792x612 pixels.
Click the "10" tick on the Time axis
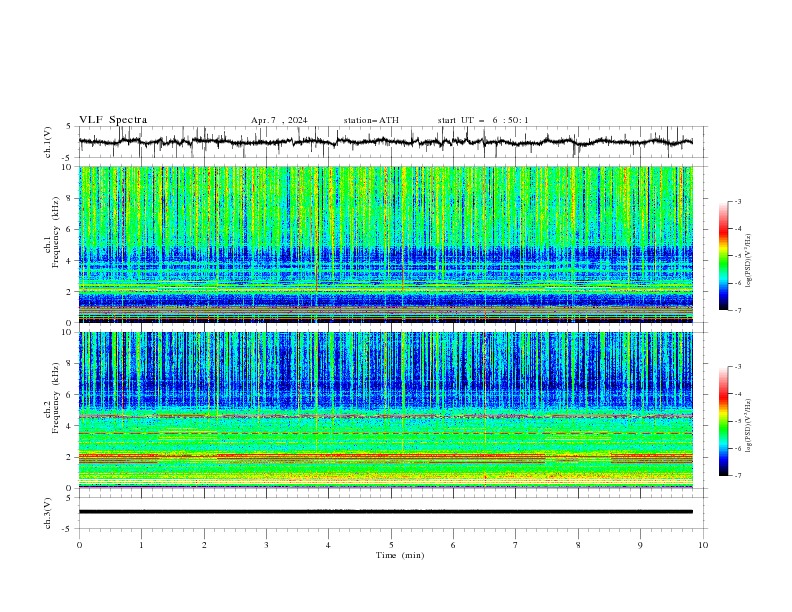[703, 545]
